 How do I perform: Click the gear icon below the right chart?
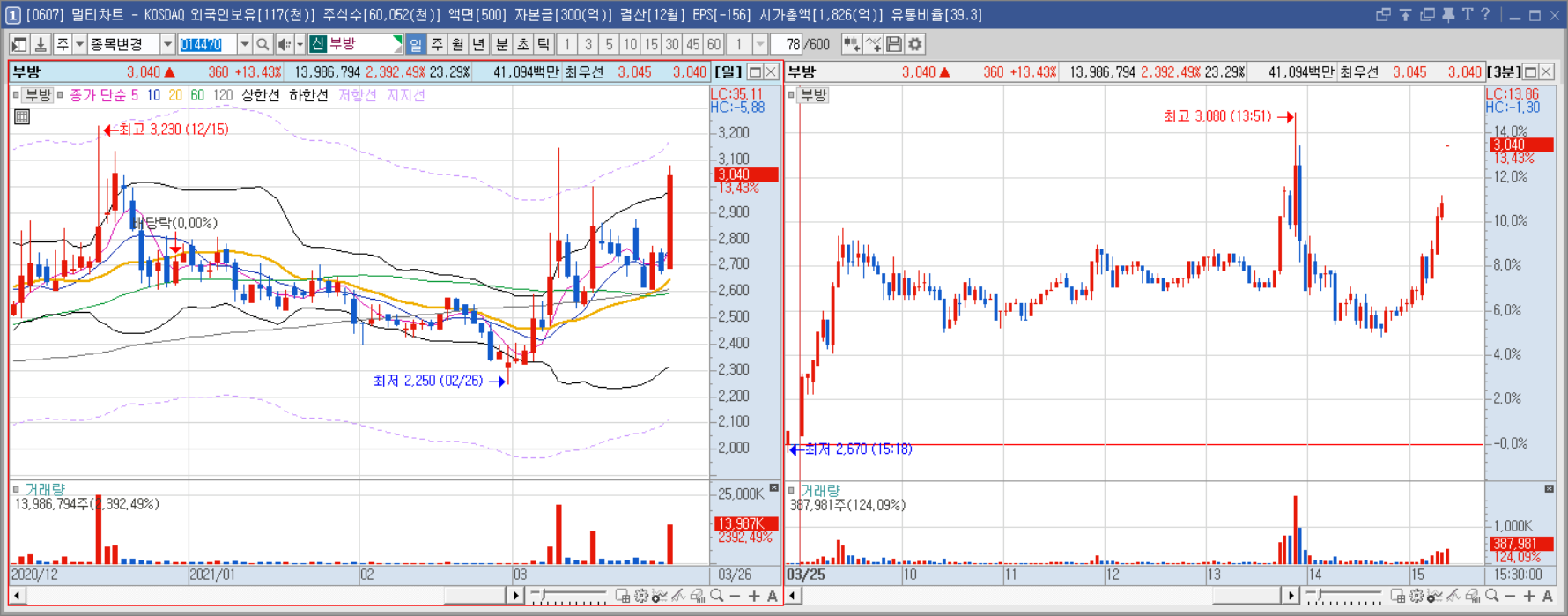point(1416,597)
